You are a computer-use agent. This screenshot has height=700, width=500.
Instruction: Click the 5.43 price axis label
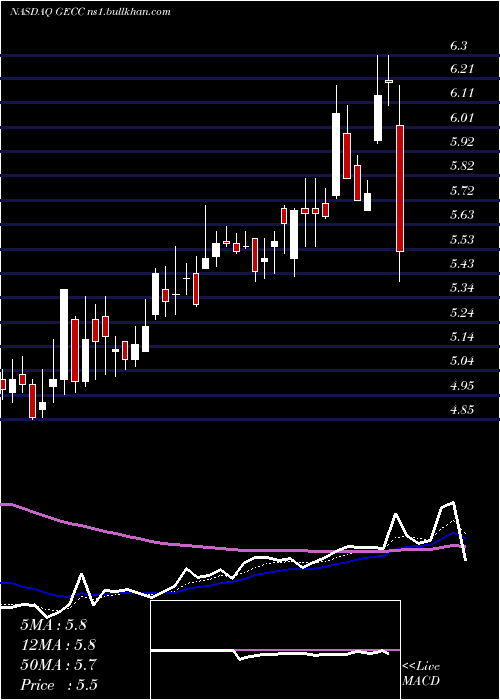coord(462,263)
